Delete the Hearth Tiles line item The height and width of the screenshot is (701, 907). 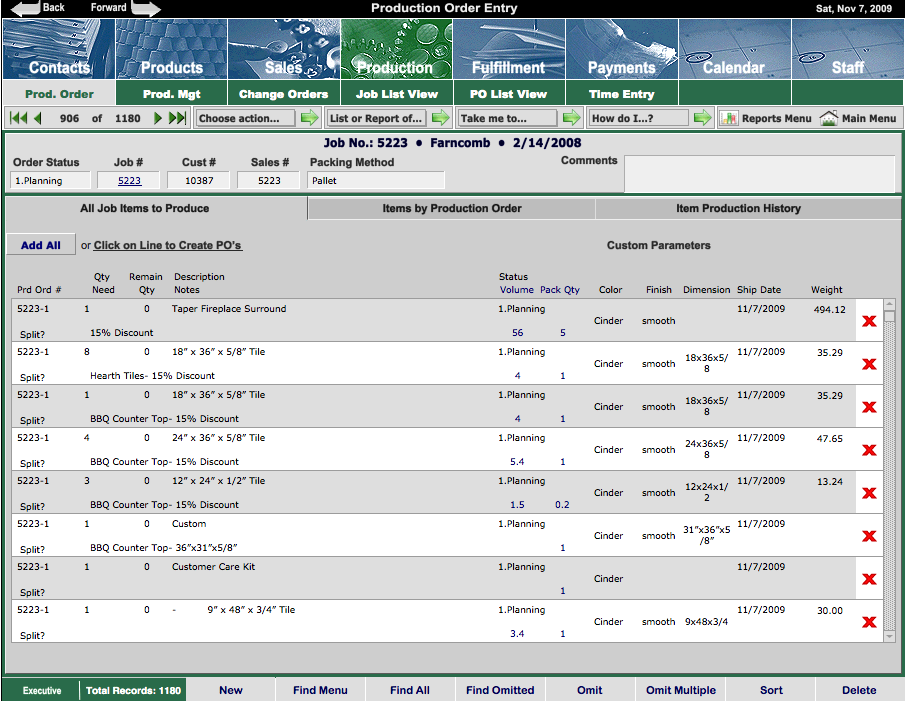(869, 364)
